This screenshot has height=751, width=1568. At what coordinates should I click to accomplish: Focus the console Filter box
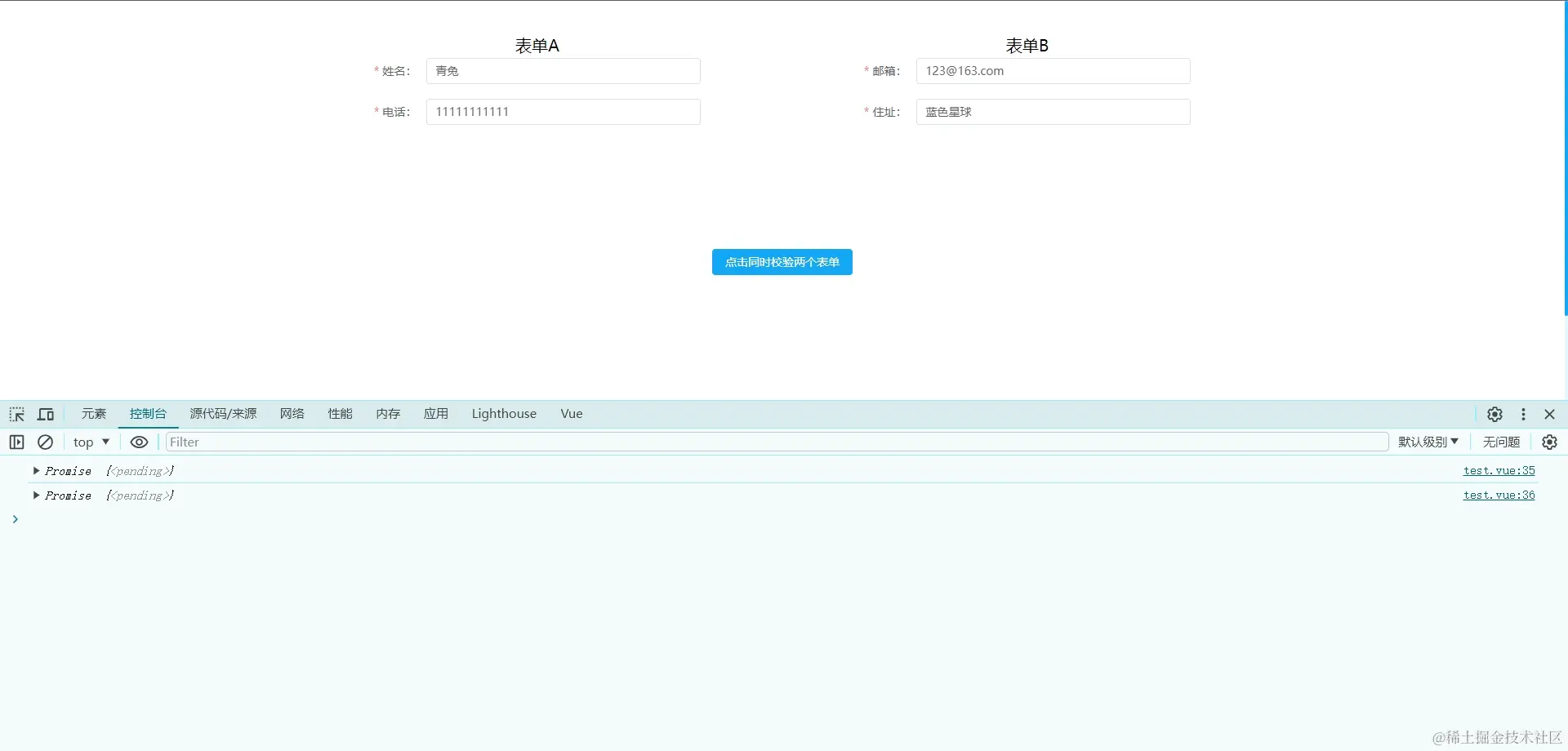777,442
